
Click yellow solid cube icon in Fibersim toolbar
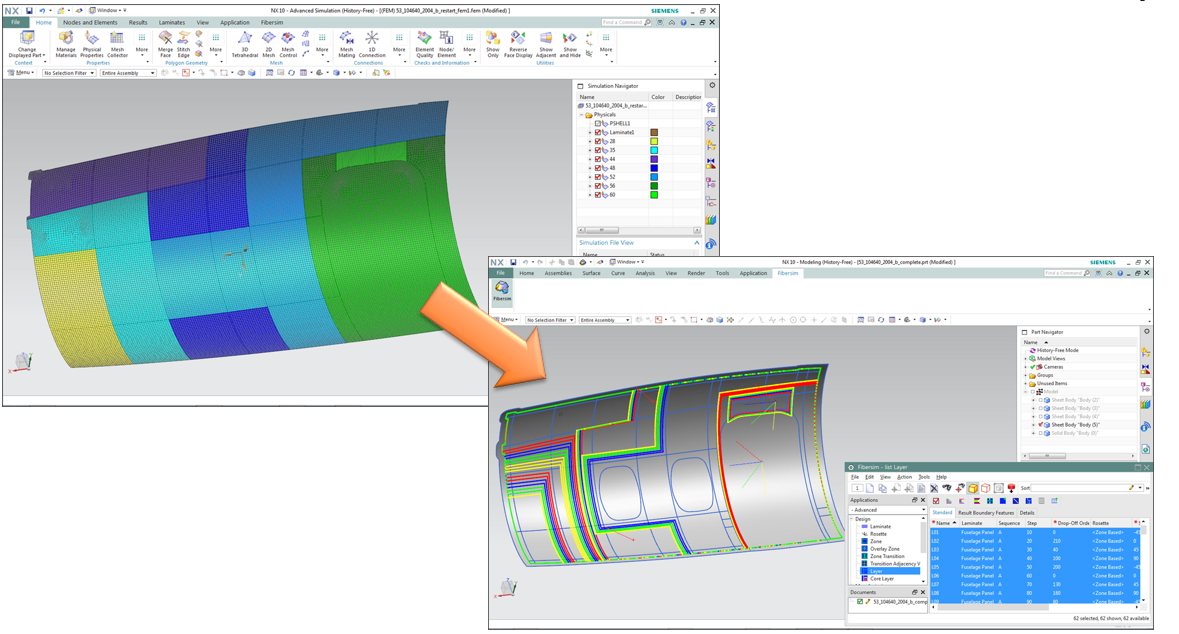973,488
